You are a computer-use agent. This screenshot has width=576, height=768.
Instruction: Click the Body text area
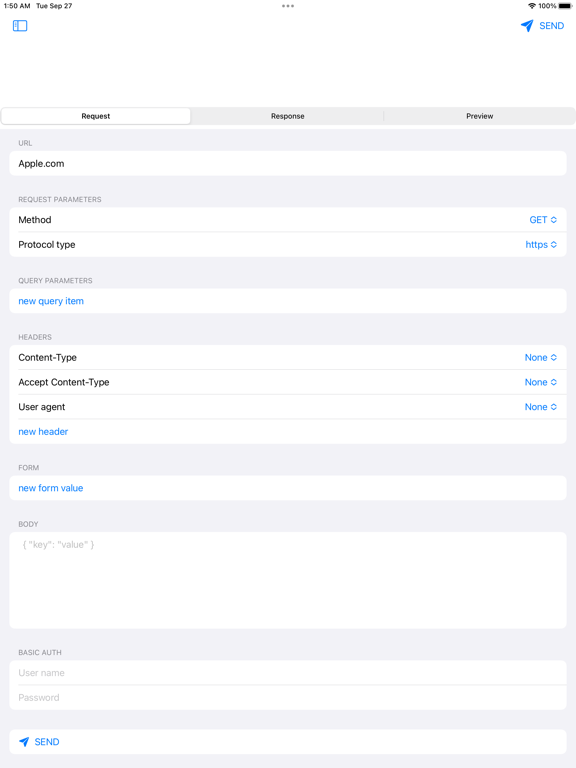[288, 580]
